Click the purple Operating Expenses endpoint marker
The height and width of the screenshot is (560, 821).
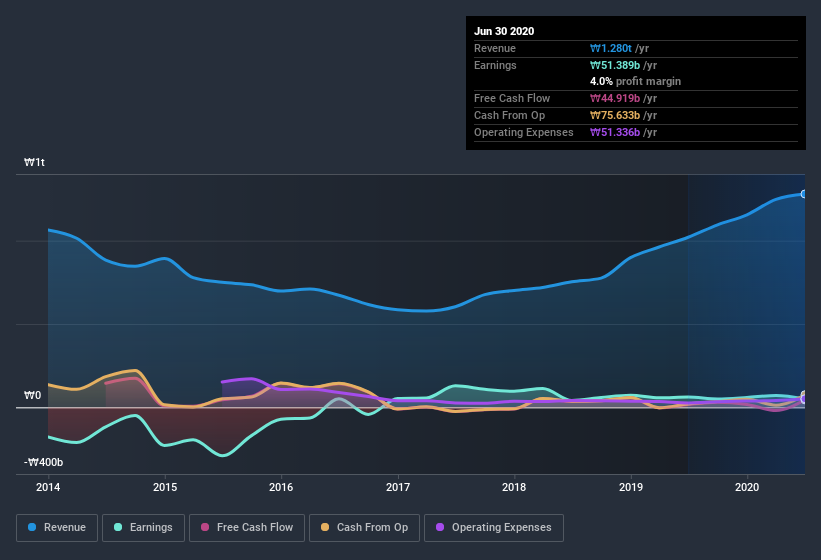point(804,399)
